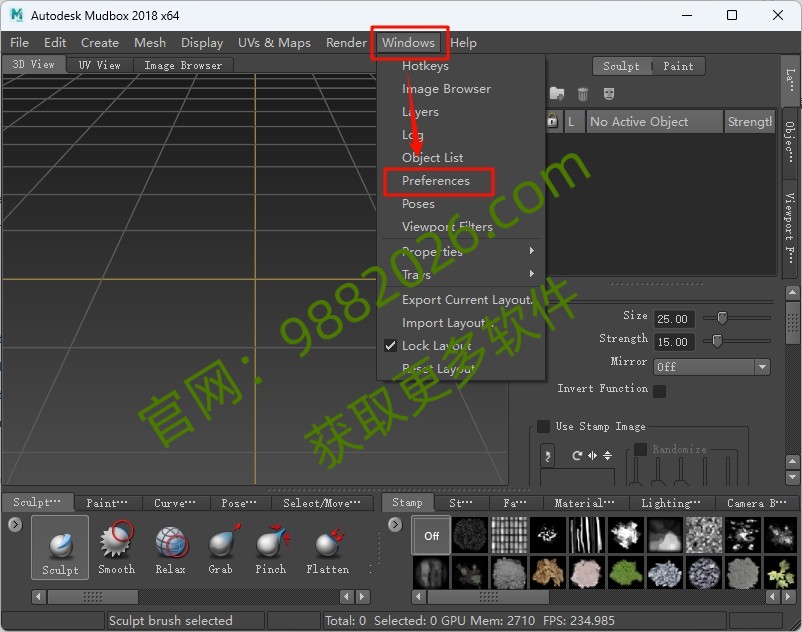Viewport: 802px width, 632px height.
Task: Select the blue pebbles stamp thumbnail
Action: 664,573
